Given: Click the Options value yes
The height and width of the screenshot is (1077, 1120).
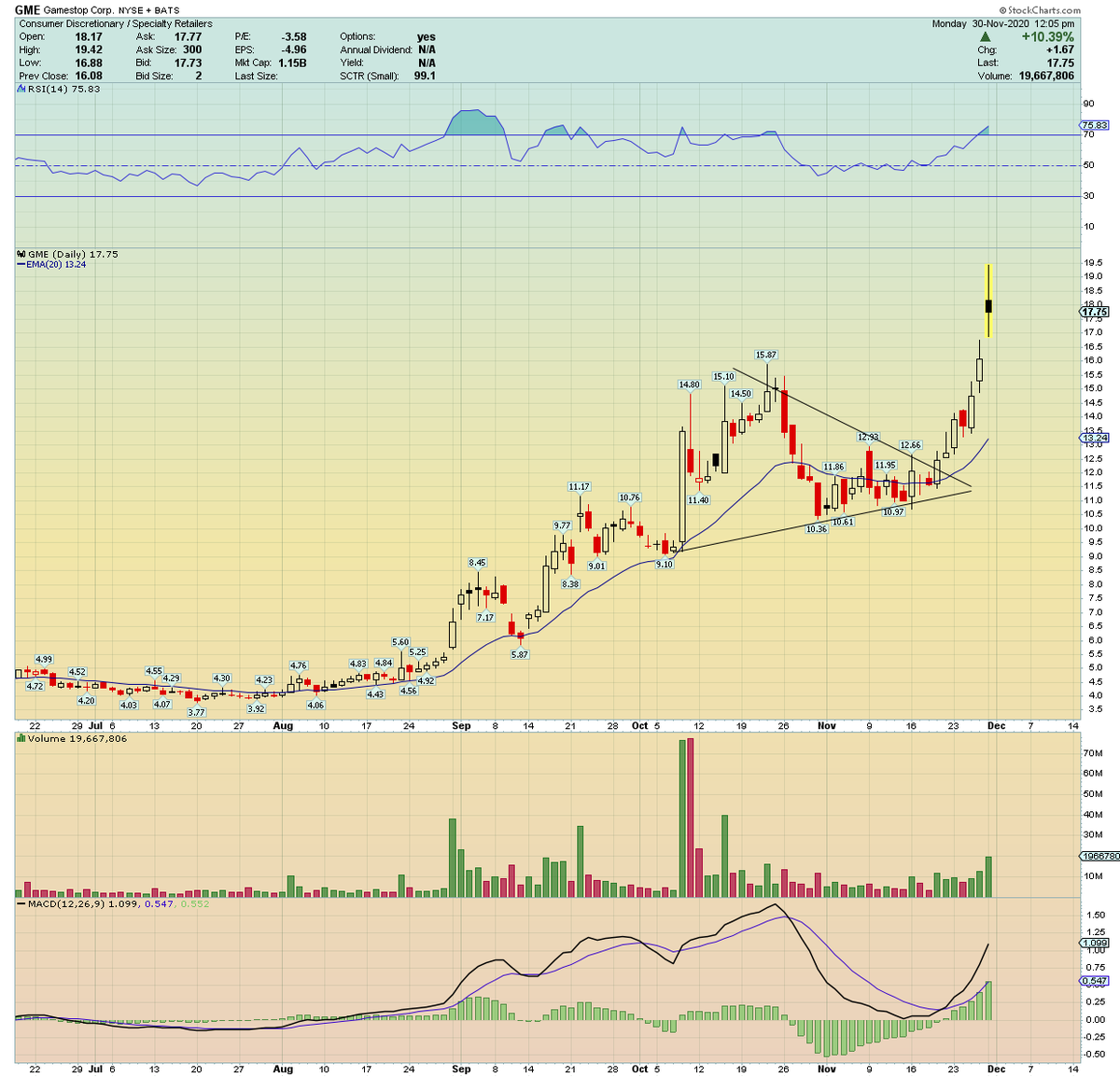Looking at the screenshot, I should point(427,36).
